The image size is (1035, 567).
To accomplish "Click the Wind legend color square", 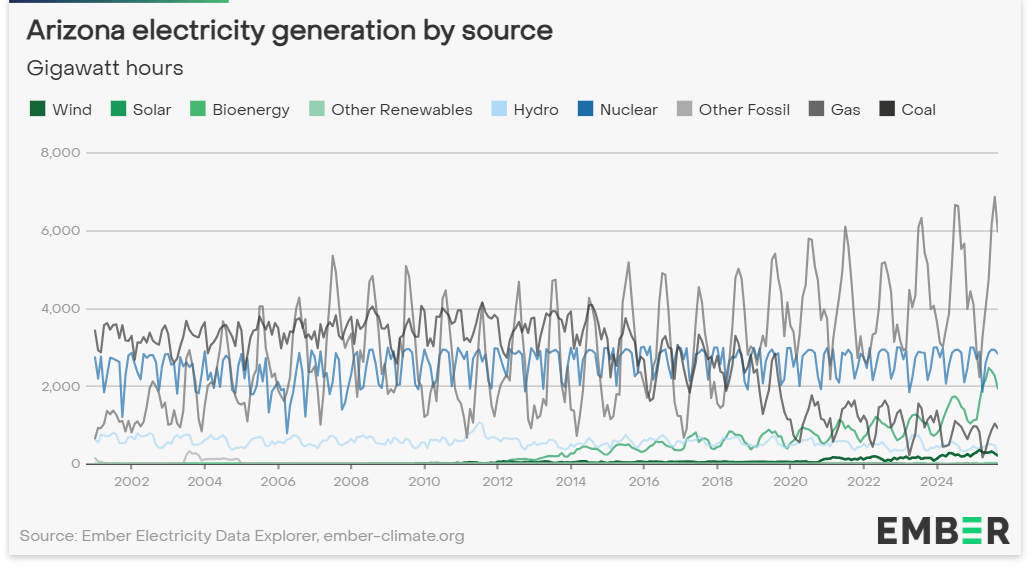I will [38, 109].
